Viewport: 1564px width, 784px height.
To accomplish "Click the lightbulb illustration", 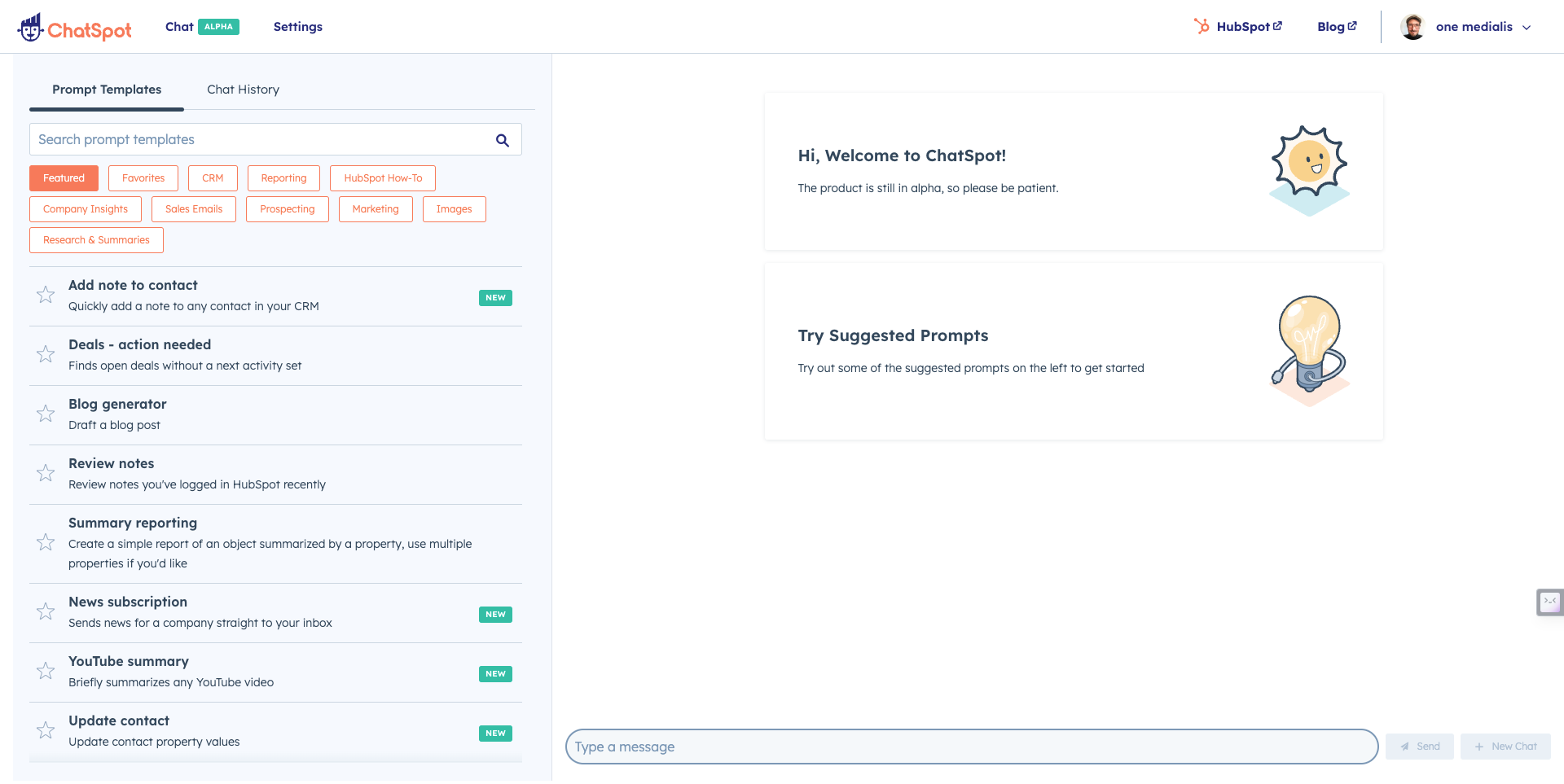I will coord(1310,350).
